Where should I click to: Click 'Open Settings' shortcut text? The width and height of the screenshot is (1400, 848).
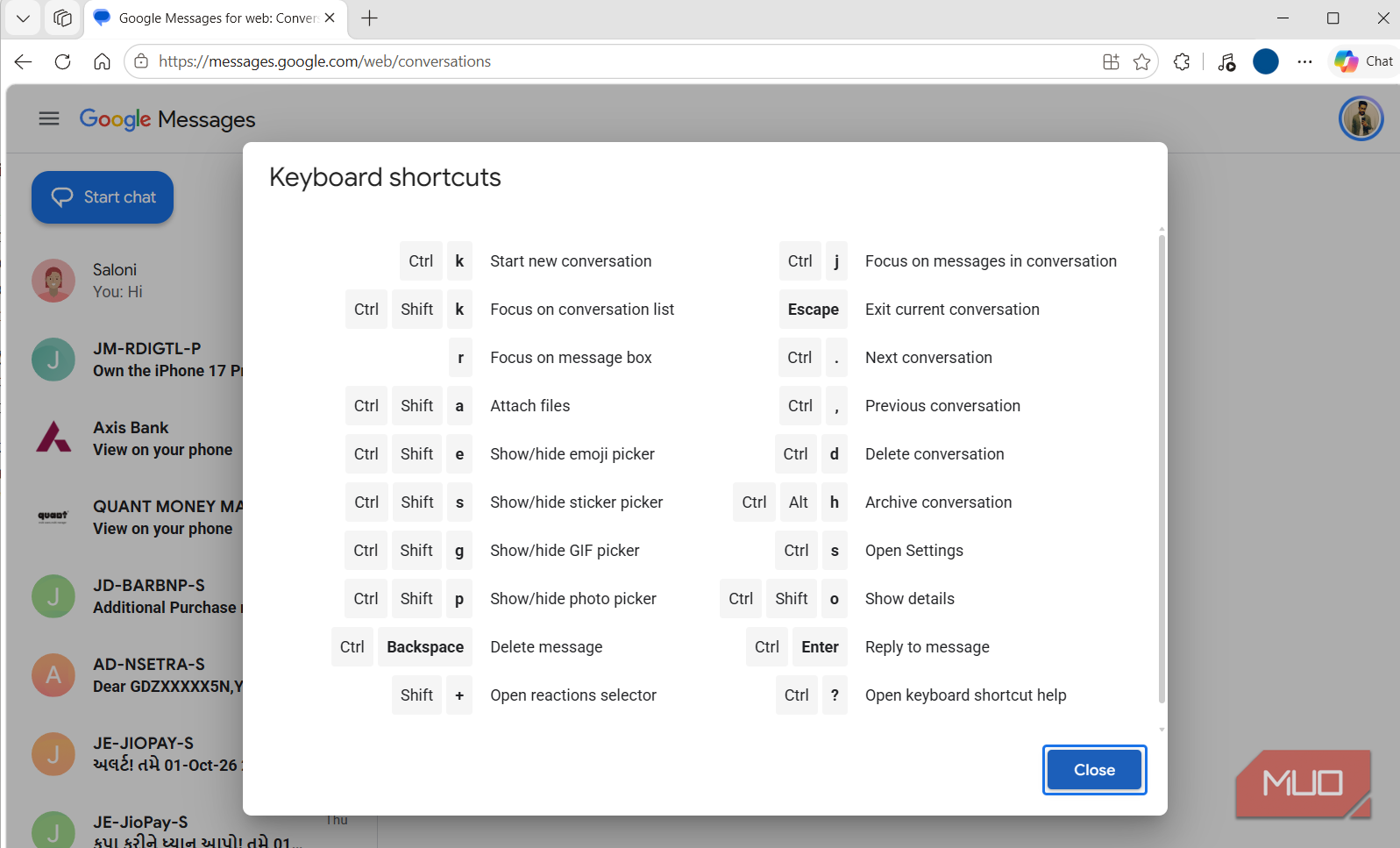coord(914,551)
